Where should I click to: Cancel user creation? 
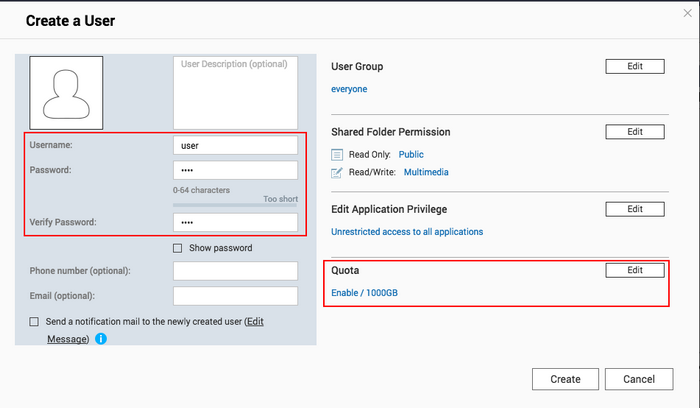pyautogui.click(x=639, y=379)
